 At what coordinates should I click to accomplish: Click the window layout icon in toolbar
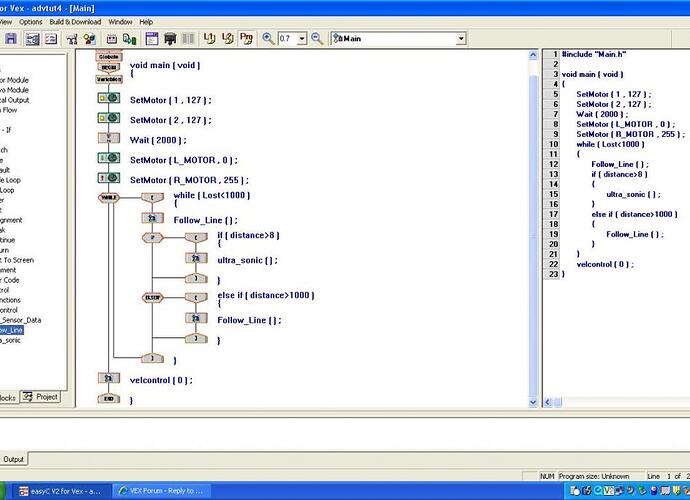152,39
